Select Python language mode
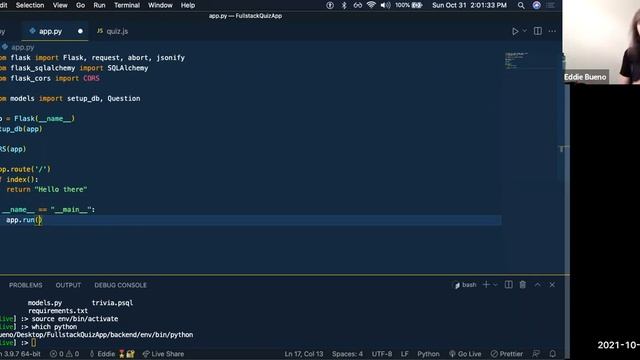640x360 pixels. tap(428, 354)
